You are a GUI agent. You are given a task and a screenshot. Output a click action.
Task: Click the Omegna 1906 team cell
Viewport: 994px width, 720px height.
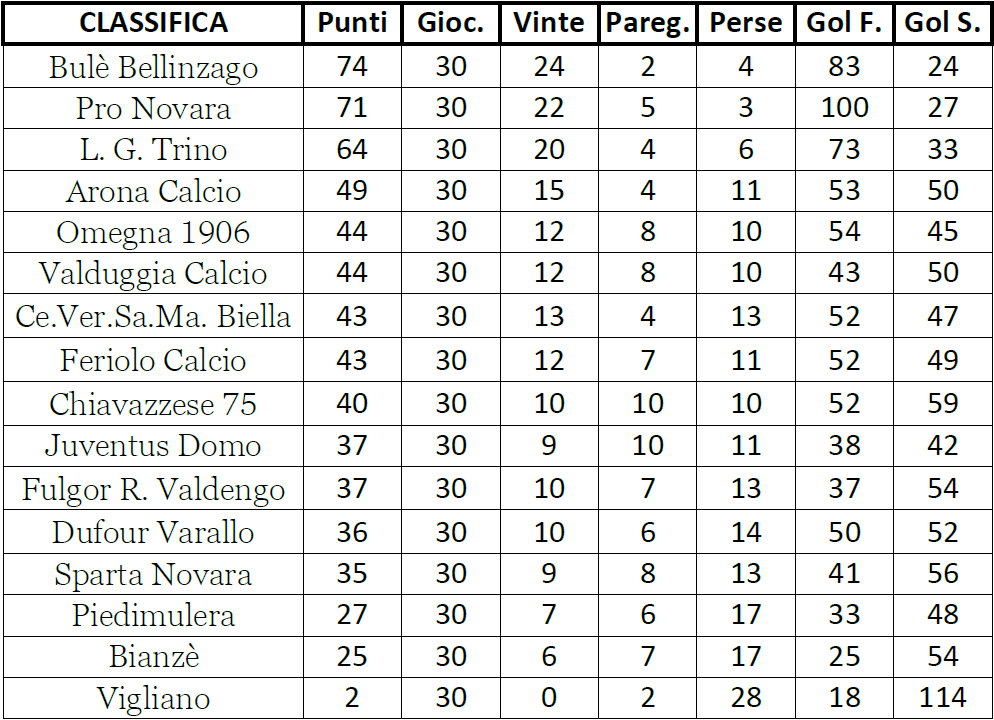click(153, 232)
